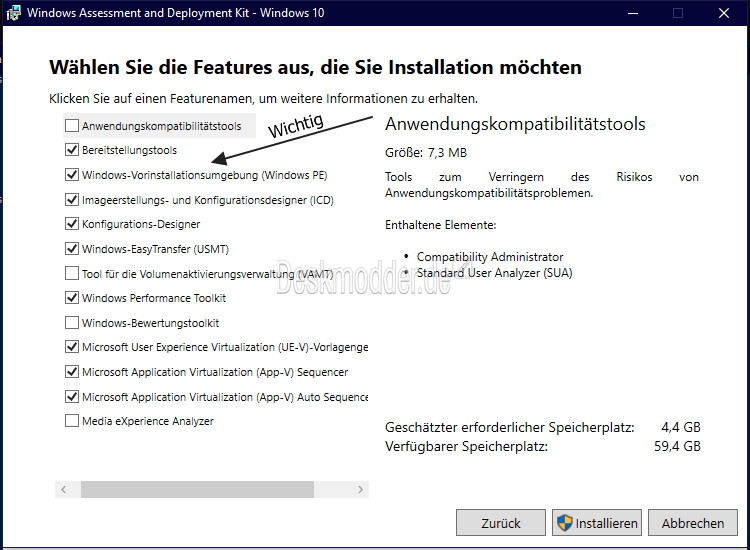This screenshot has height=550, width=750.
Task: Toggle App-V Auto Sequencer checkbox
Action: click(x=72, y=396)
